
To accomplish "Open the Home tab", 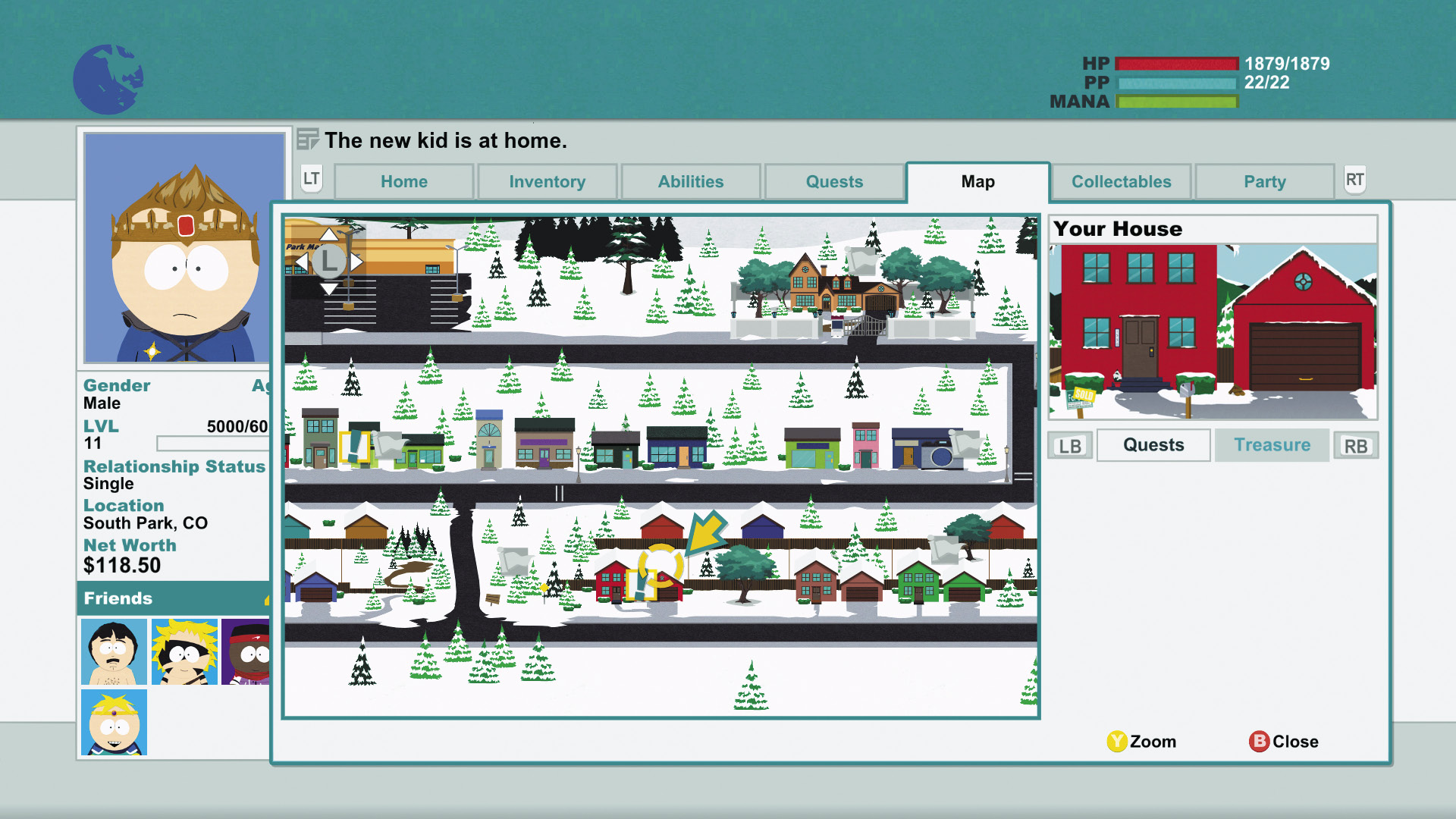I will tap(404, 182).
